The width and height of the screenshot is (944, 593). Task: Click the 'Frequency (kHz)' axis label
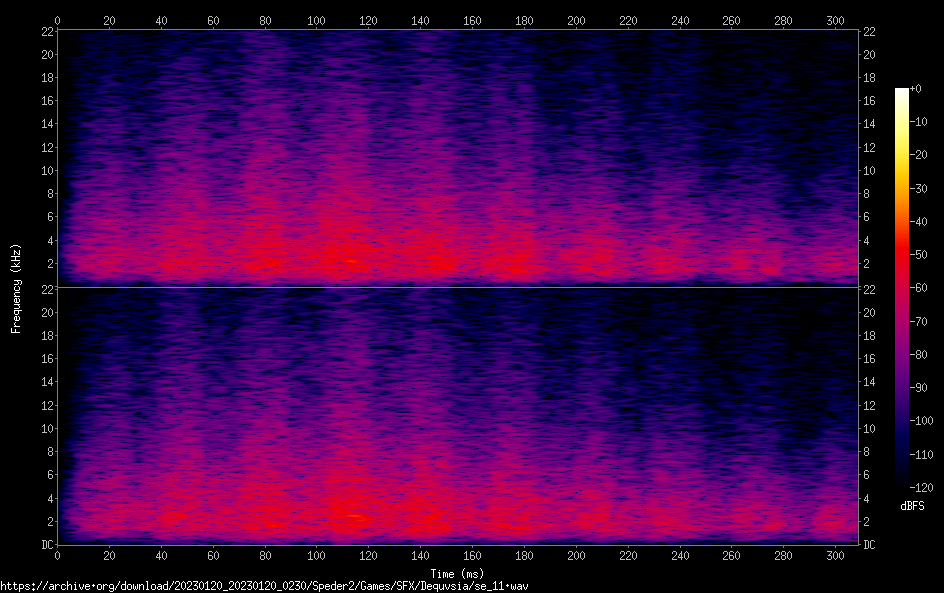click(16, 287)
